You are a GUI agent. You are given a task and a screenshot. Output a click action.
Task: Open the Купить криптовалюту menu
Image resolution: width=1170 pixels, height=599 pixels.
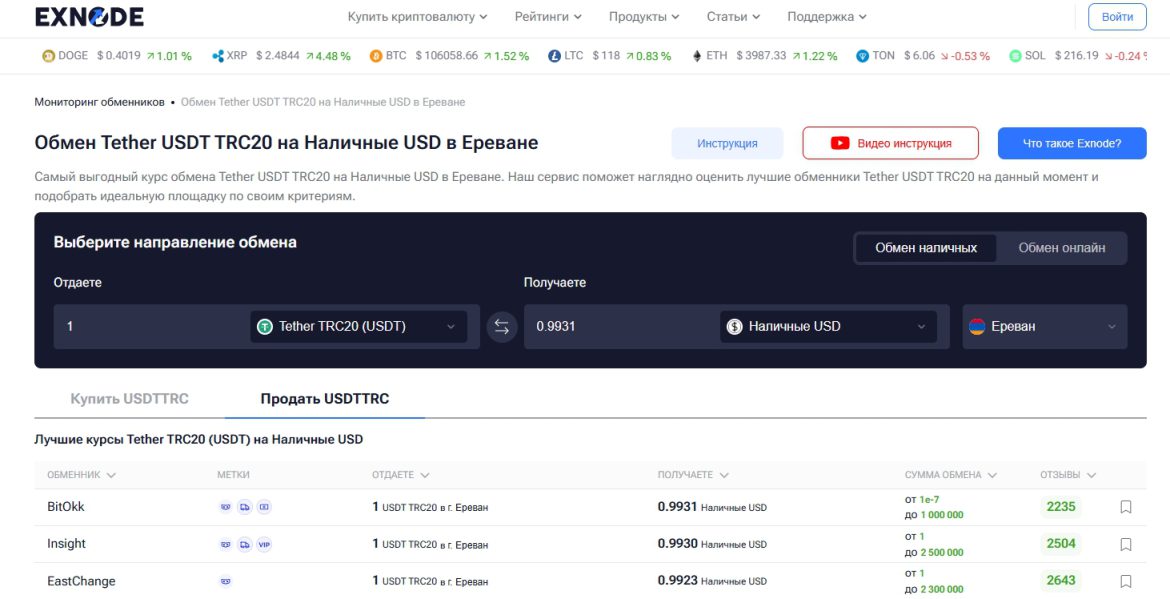tap(417, 17)
